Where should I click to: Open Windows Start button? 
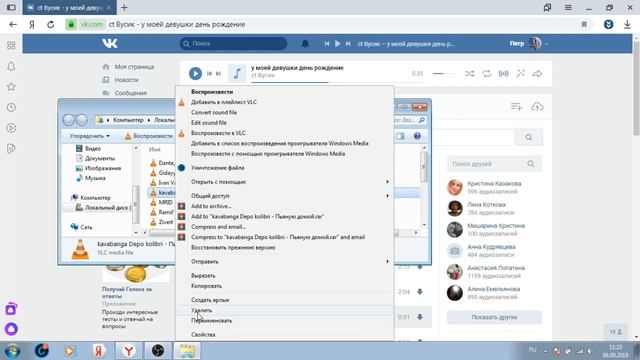tap(12, 351)
